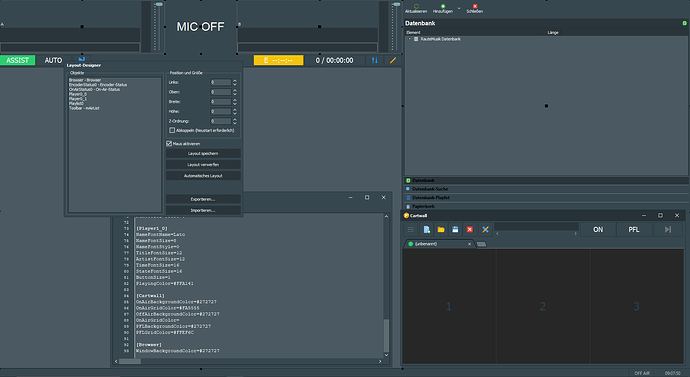The height and width of the screenshot is (377, 690).
Task: Click the Aktualisieren refresh icon
Action: click(x=416, y=6)
